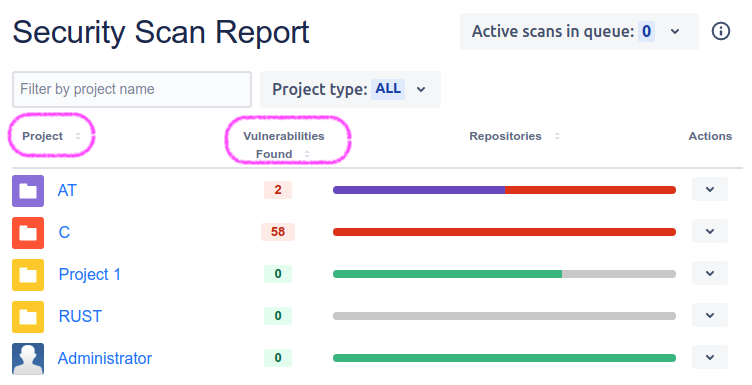Click the purple AT project folder icon

pos(28,191)
